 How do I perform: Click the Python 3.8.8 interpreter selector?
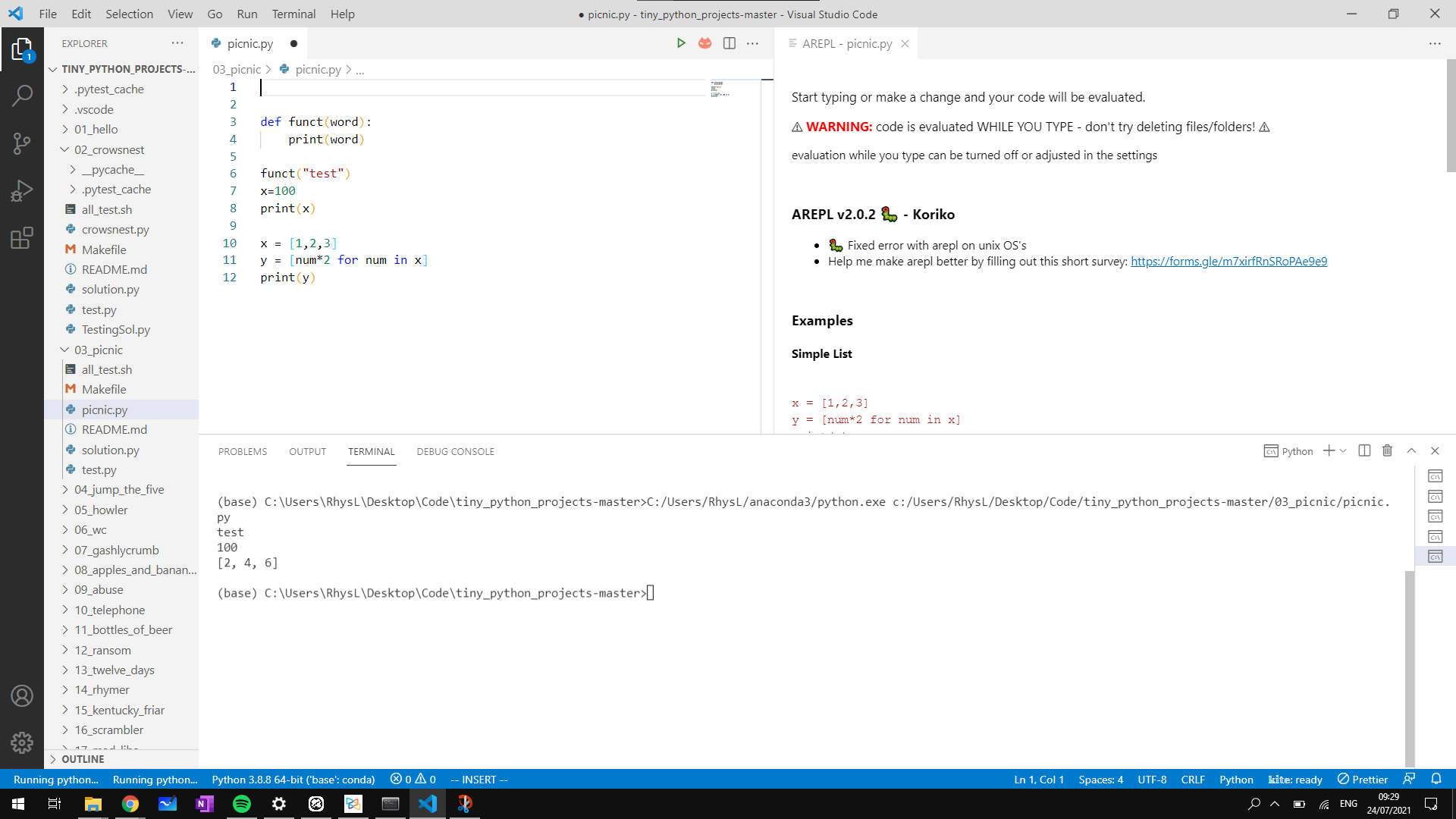tap(293, 779)
